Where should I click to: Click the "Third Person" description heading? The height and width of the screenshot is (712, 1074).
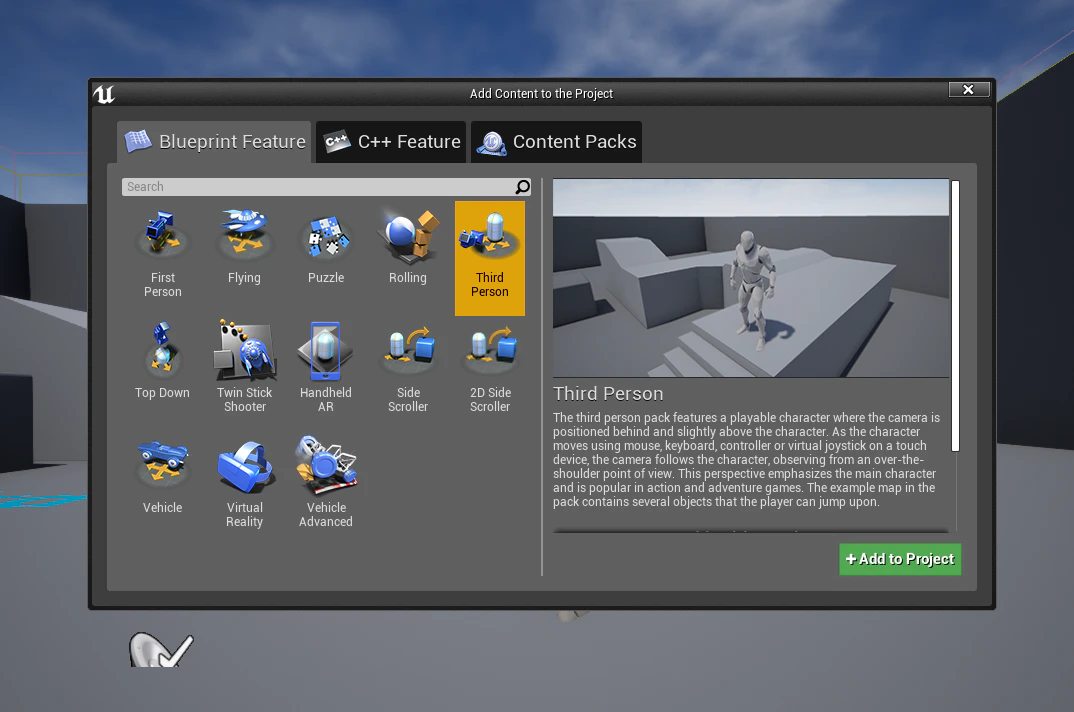click(608, 394)
